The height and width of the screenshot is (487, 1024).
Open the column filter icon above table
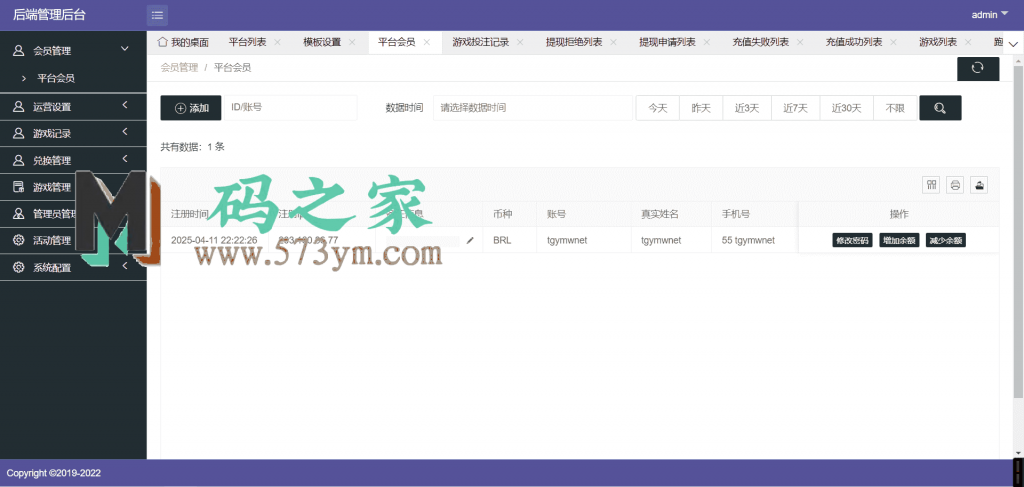click(932, 184)
